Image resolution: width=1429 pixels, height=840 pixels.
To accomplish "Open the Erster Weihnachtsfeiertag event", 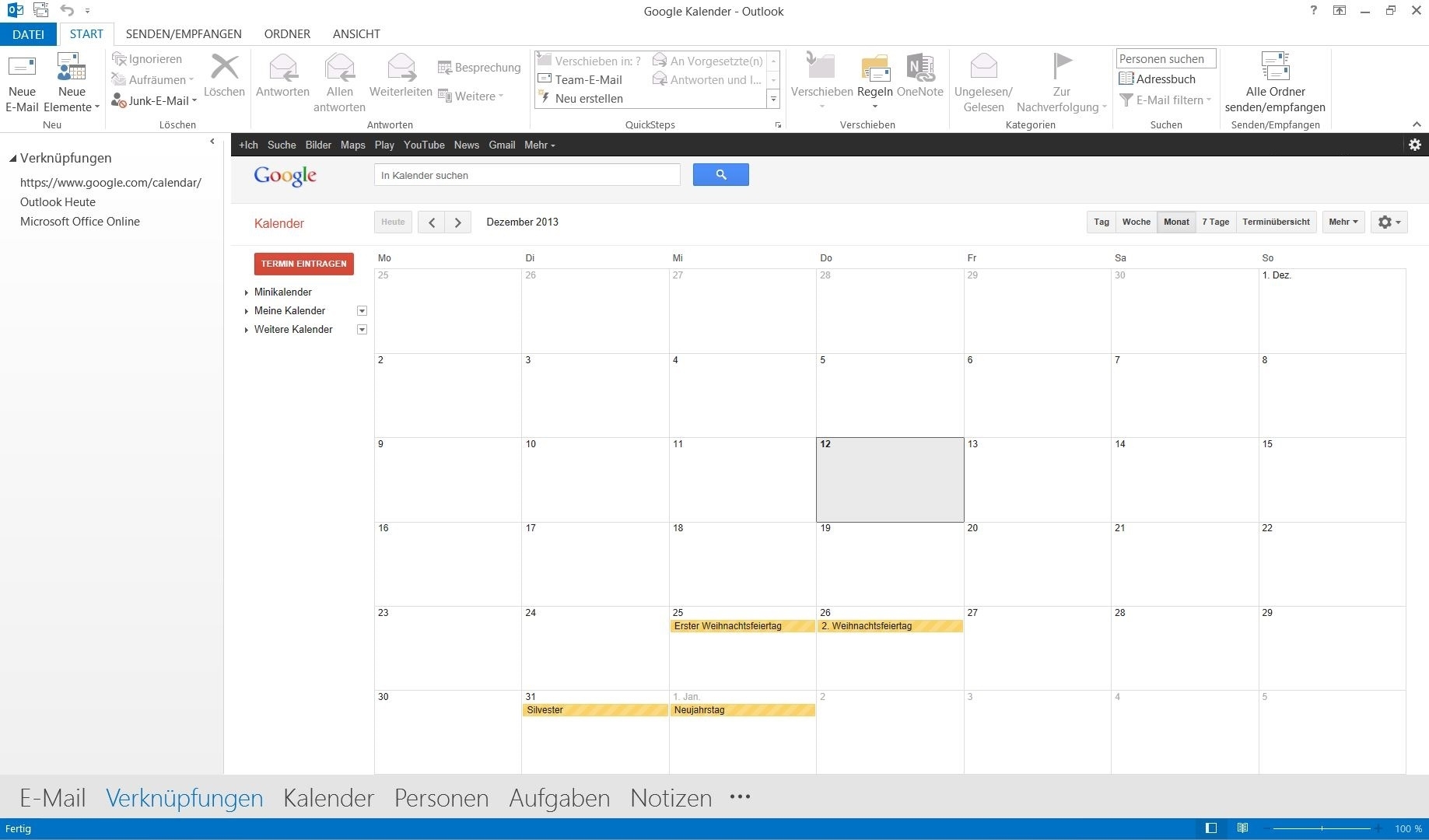I will coord(742,626).
